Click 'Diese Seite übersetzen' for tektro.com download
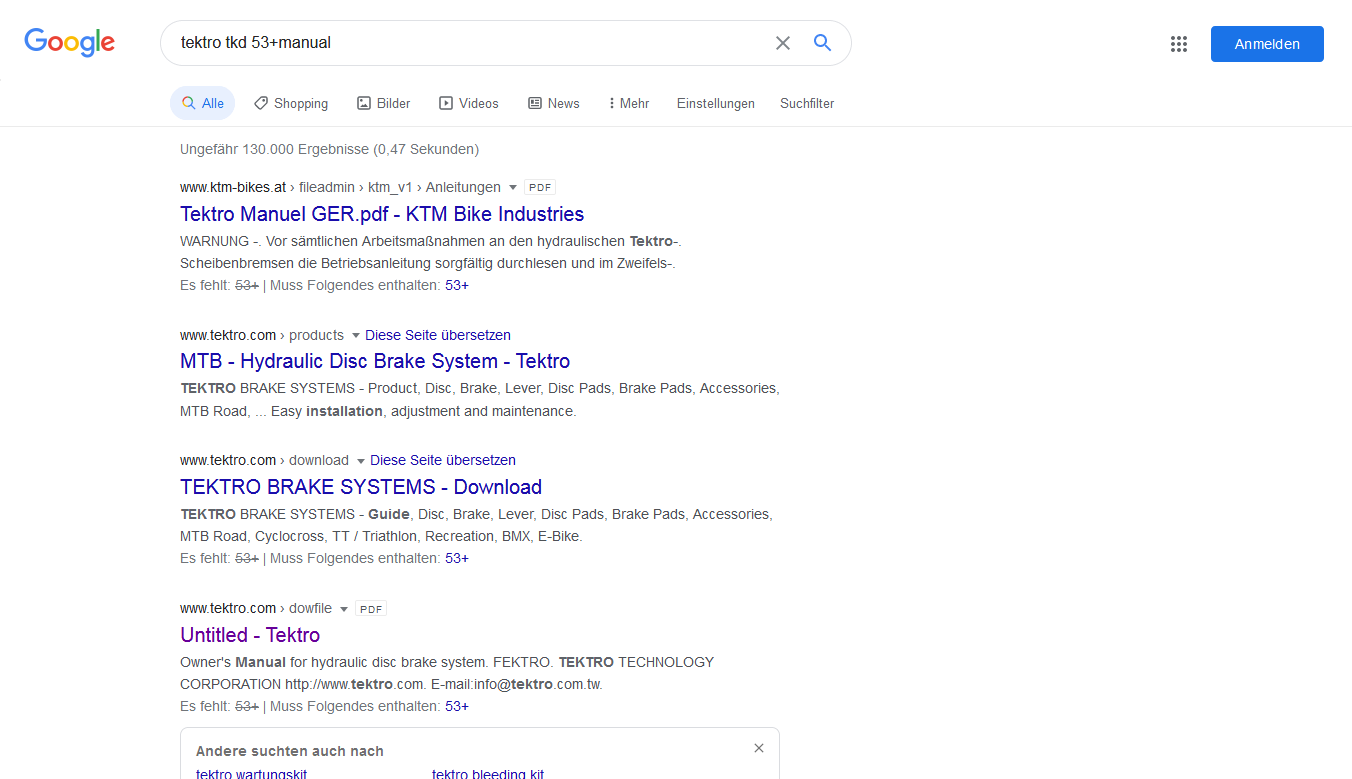Screen dimensions: 1352x779 [443, 460]
